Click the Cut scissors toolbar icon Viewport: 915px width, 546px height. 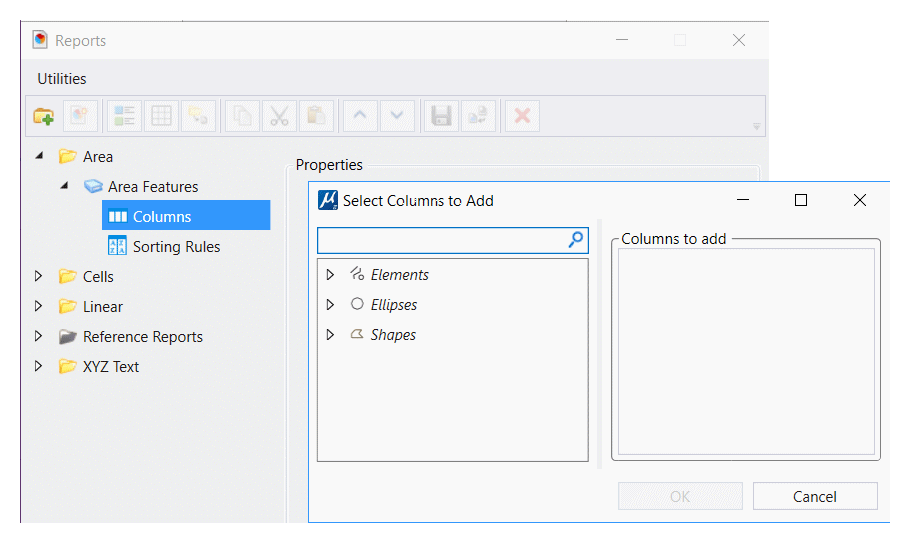279,116
